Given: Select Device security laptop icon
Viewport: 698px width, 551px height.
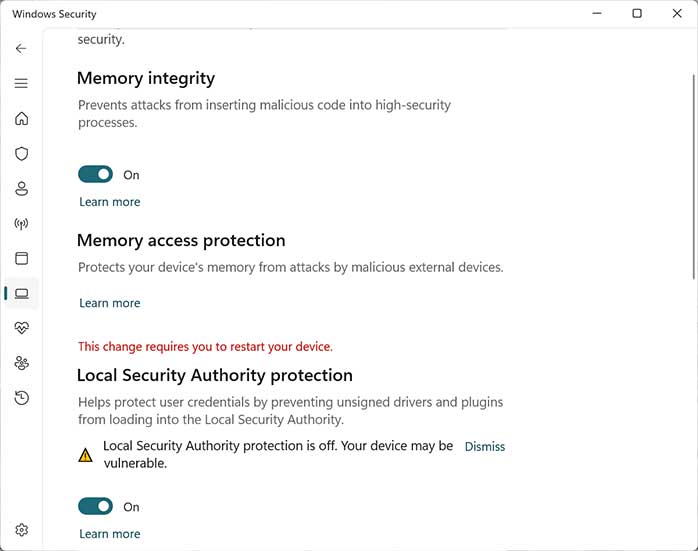Looking at the screenshot, I should coord(21,293).
